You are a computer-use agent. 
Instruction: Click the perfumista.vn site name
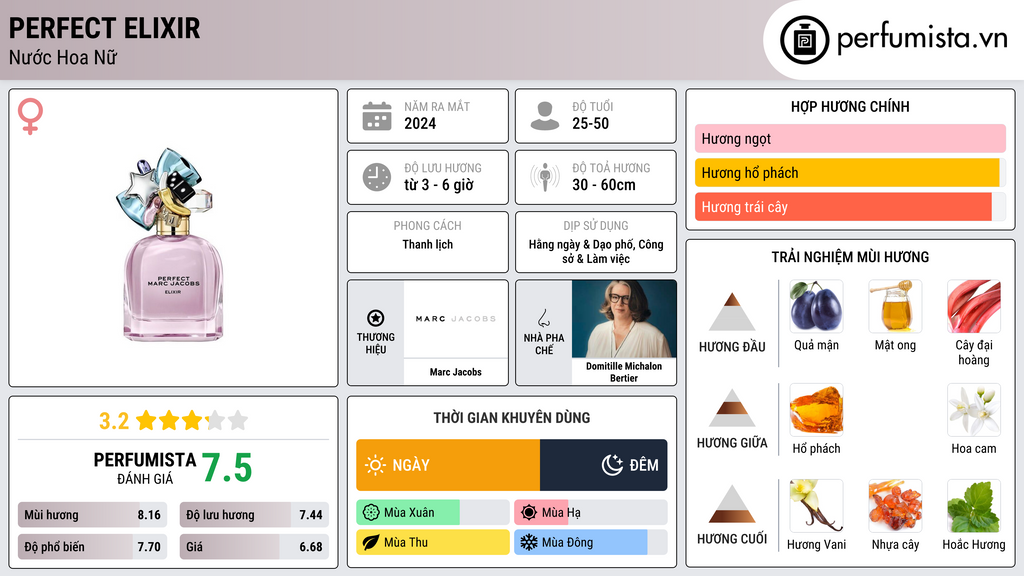[x=922, y=38]
